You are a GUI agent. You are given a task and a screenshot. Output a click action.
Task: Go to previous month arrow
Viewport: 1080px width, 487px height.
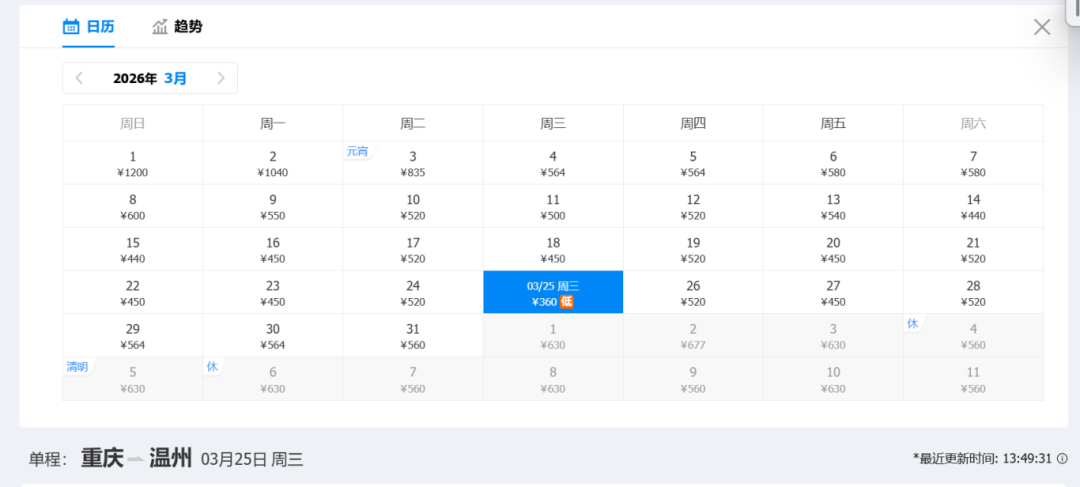click(x=80, y=78)
